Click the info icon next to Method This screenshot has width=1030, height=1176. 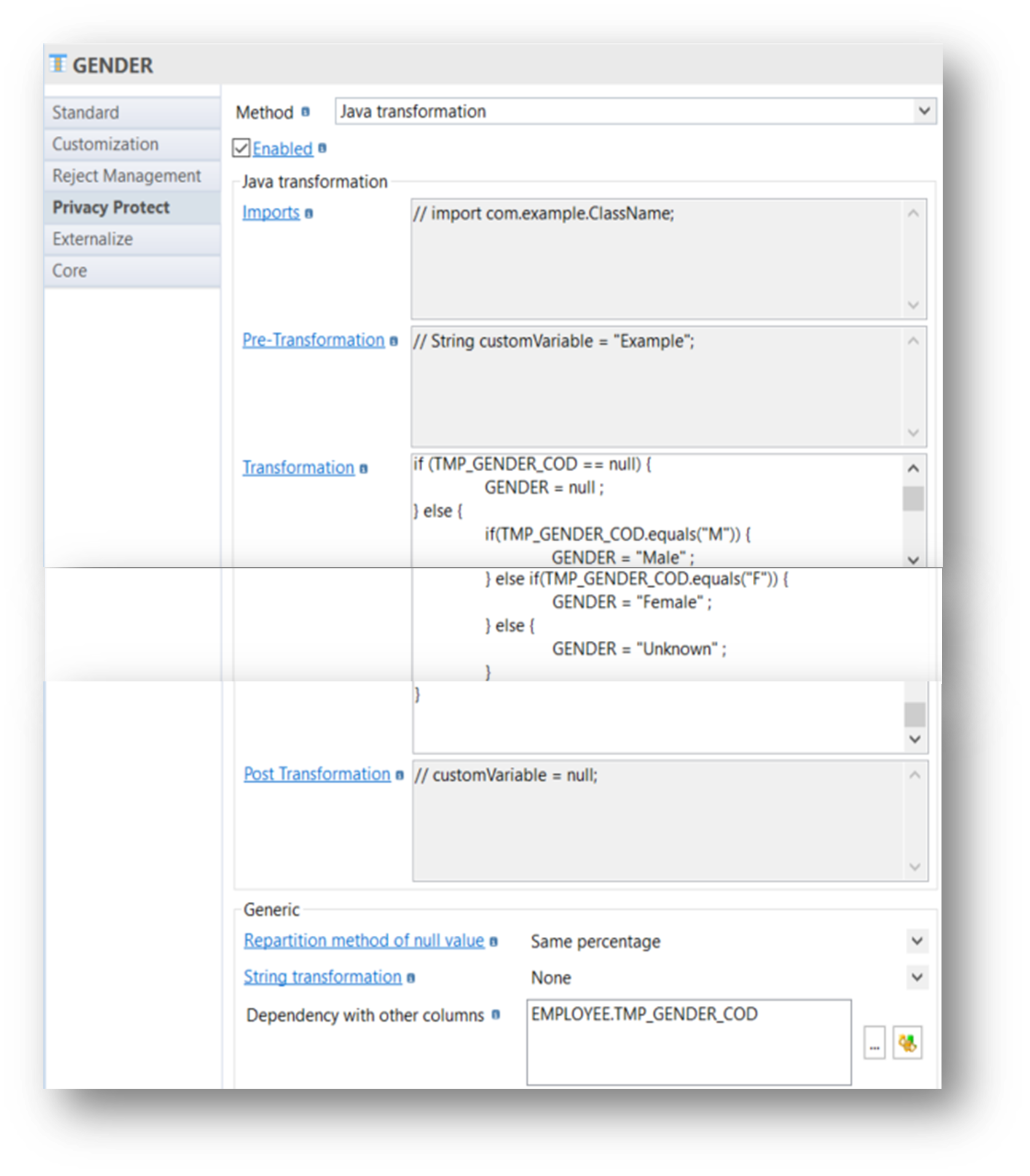tap(306, 112)
